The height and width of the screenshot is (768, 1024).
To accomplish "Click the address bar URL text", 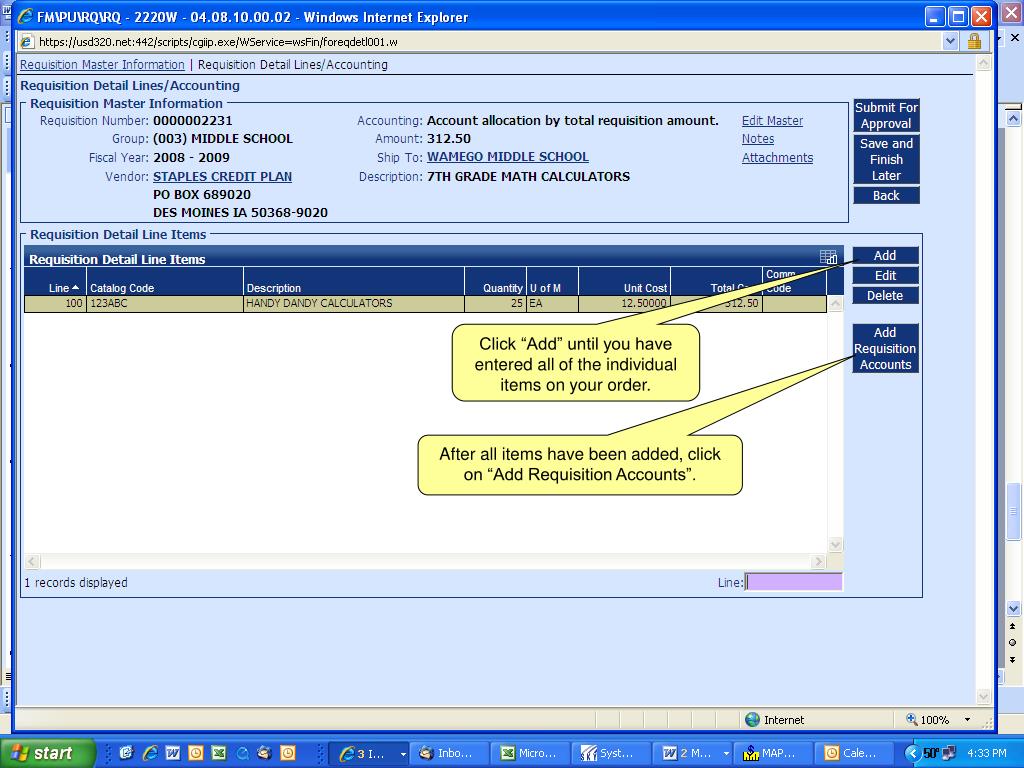I will [x=218, y=42].
